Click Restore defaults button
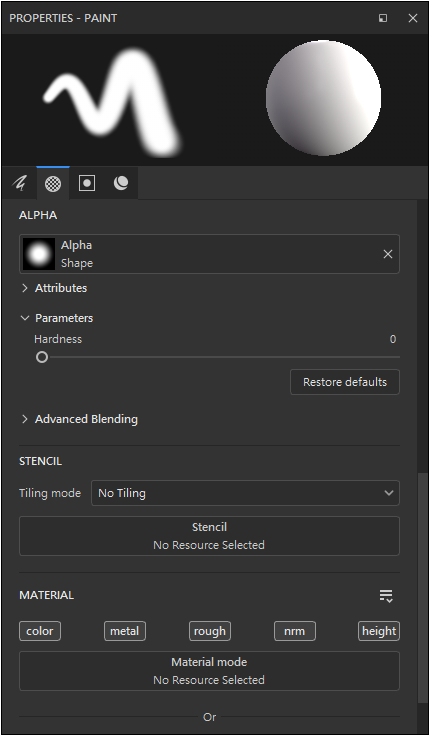Image resolution: width=430 pixels, height=736 pixels. click(345, 382)
